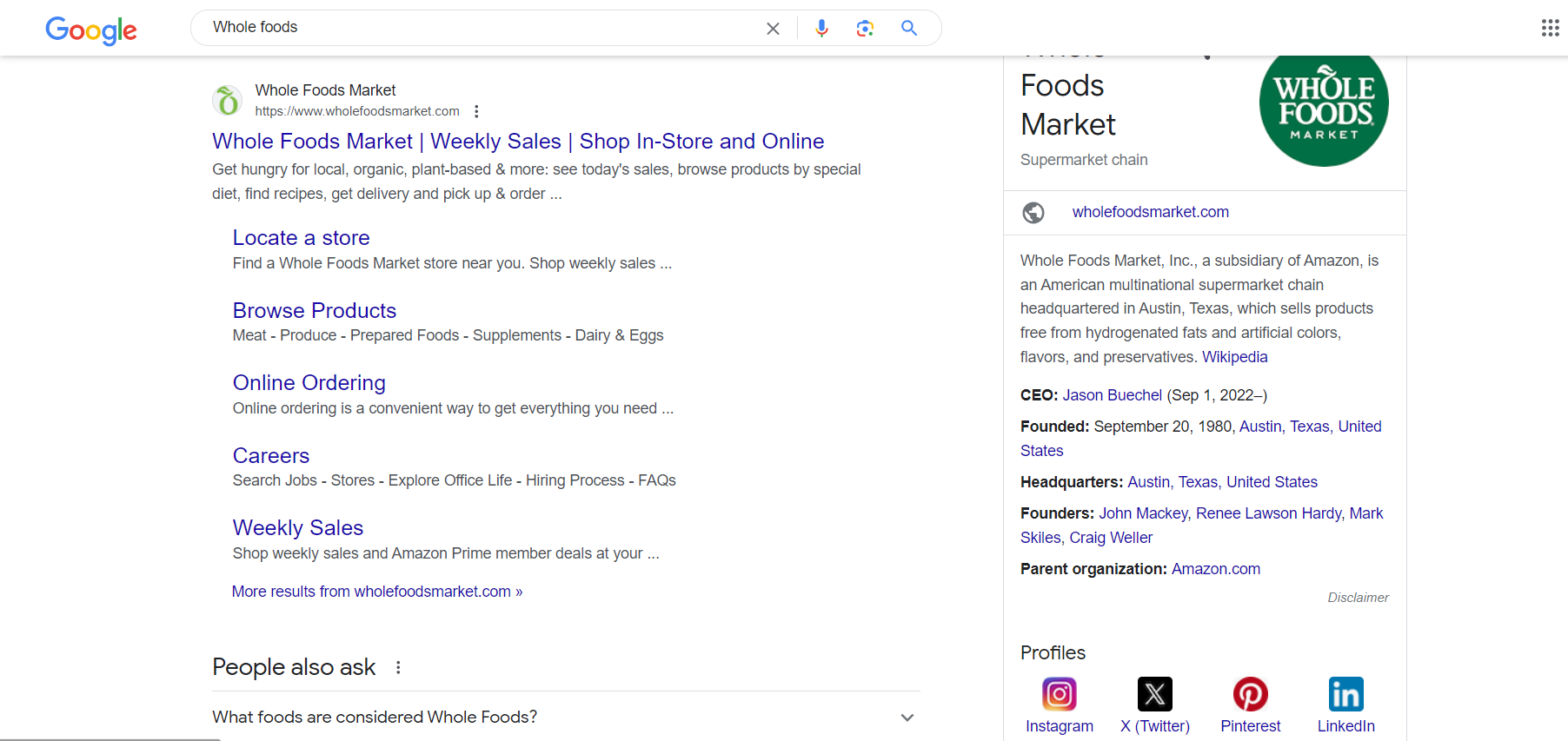The width and height of the screenshot is (1568, 741).
Task: Start voice search with microphone icon
Action: 821,29
